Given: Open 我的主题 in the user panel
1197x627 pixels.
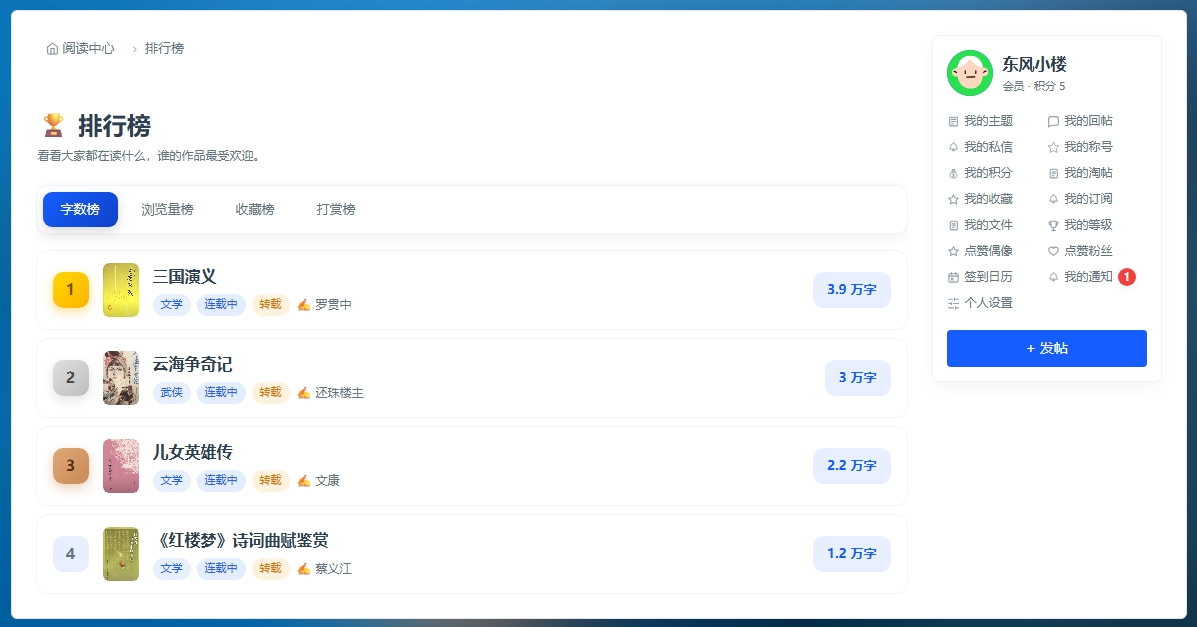Looking at the screenshot, I should (980, 121).
